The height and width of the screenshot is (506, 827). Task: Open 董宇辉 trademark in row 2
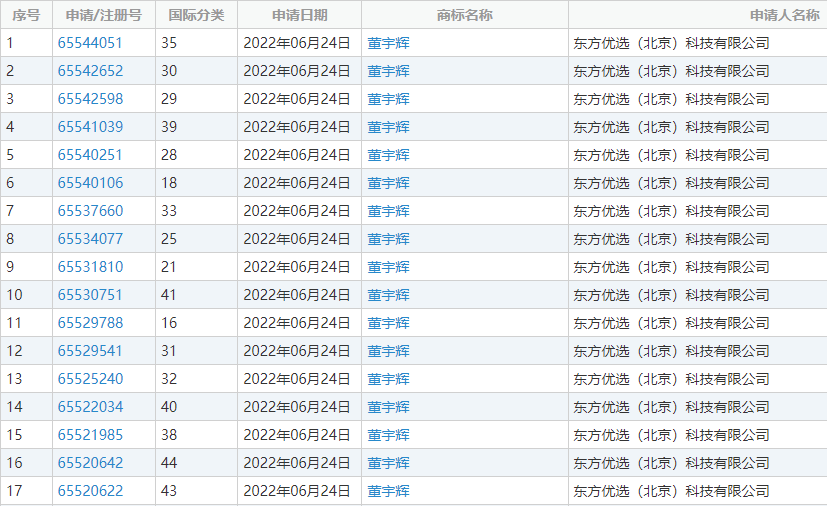tap(389, 71)
